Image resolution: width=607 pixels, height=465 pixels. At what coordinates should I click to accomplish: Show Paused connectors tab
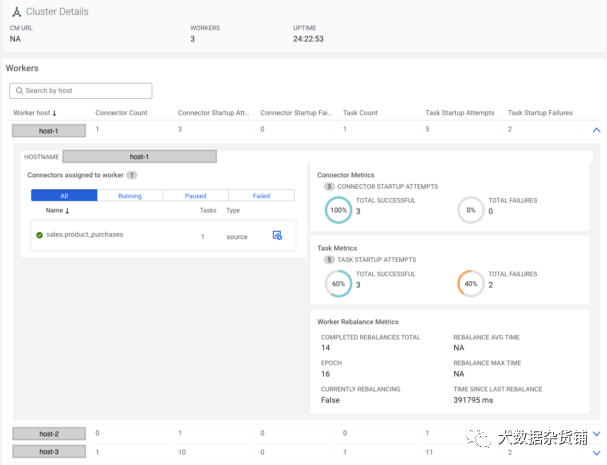(x=196, y=196)
